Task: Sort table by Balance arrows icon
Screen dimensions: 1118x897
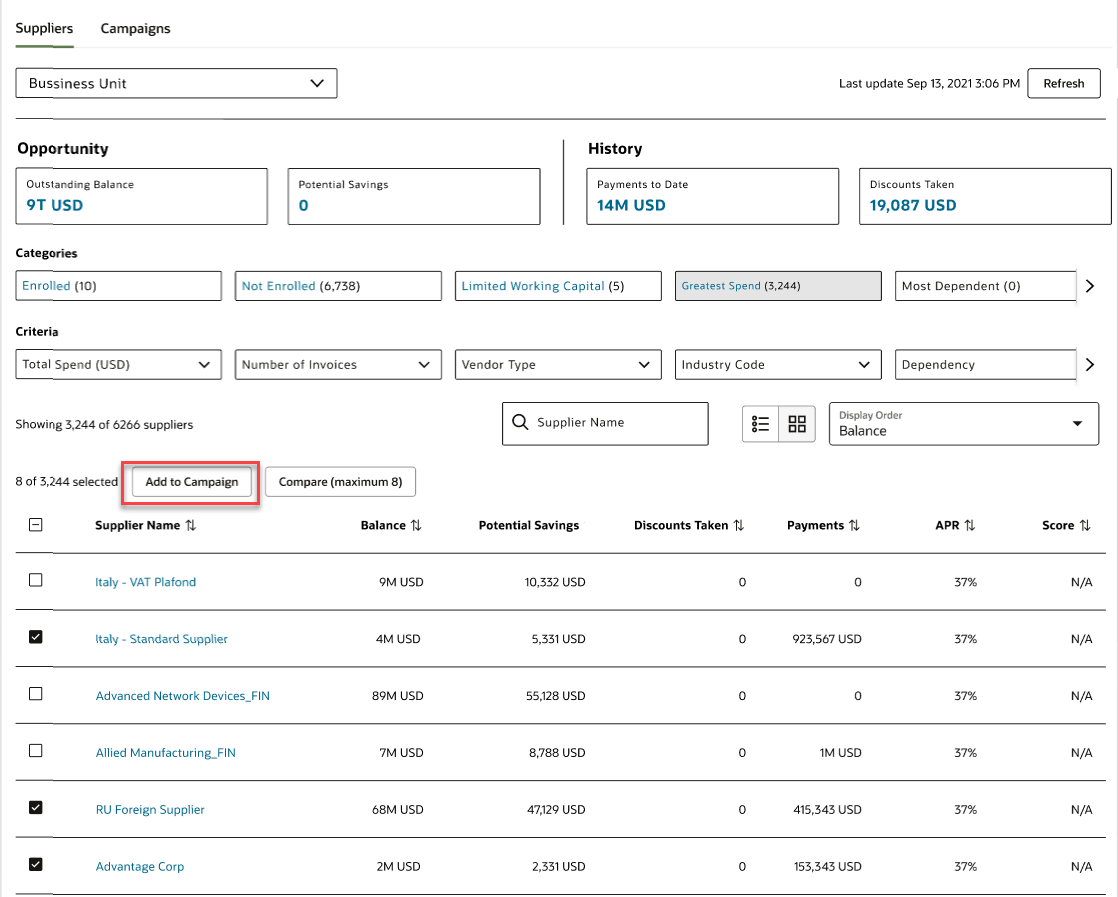Action: (416, 526)
